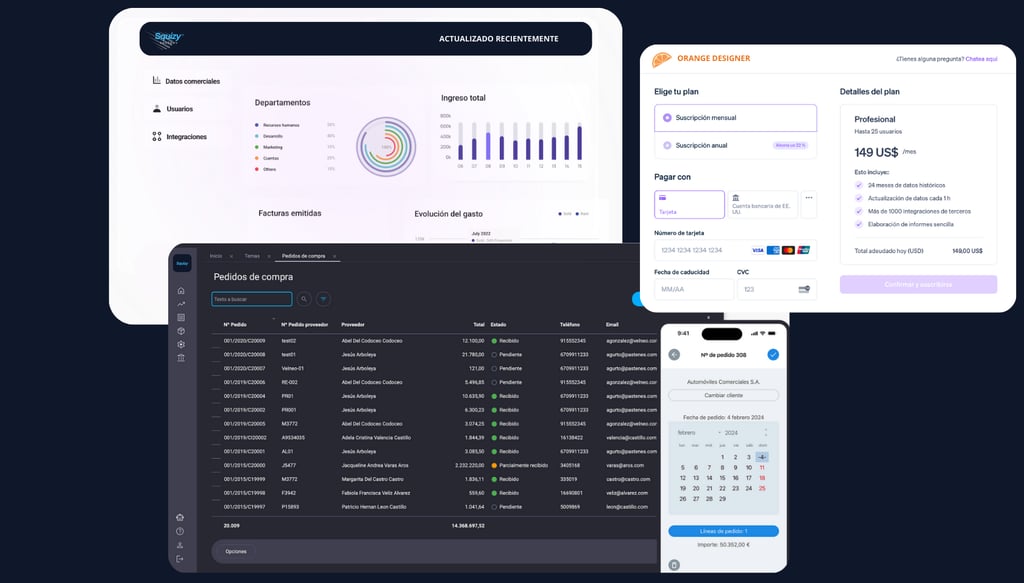Click the phone back arrow button
The image size is (1024, 583).
coord(674,355)
